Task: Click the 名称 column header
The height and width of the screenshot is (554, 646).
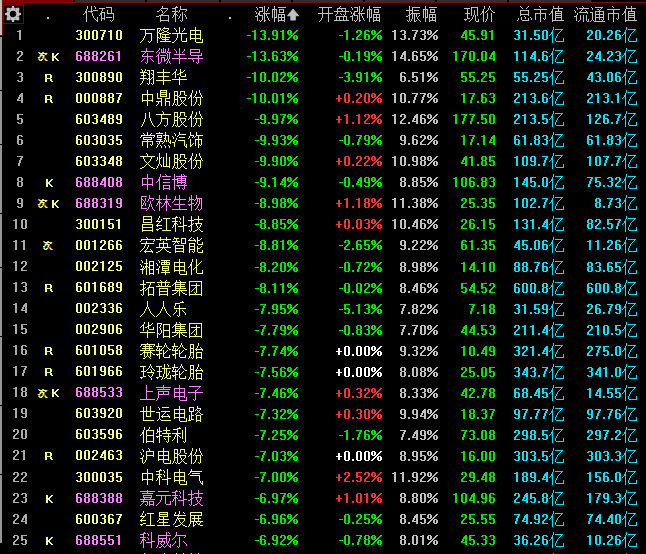Action: click(x=171, y=14)
